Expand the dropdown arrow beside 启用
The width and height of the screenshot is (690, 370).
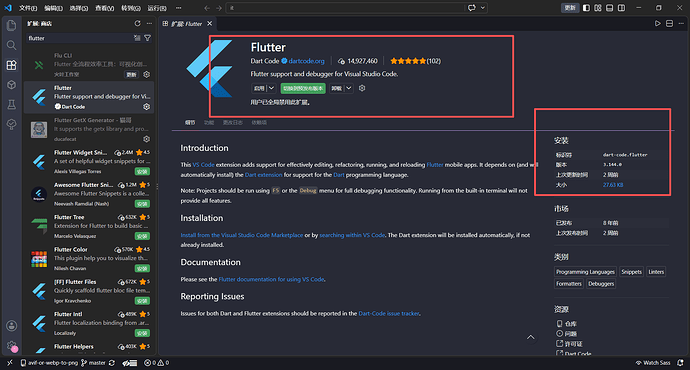point(272,88)
